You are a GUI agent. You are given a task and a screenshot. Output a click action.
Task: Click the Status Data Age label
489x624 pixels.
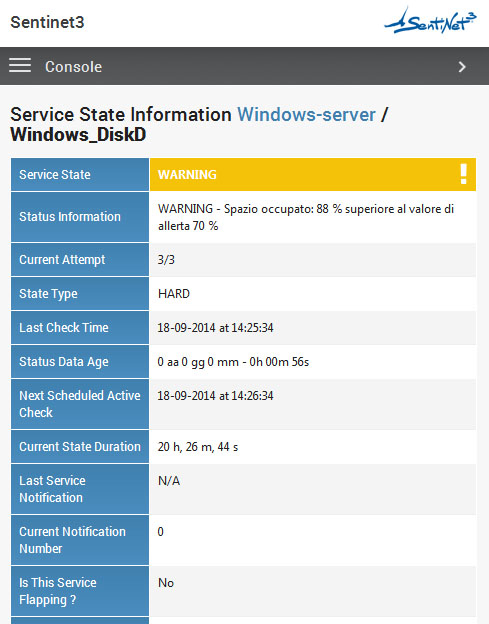64,362
